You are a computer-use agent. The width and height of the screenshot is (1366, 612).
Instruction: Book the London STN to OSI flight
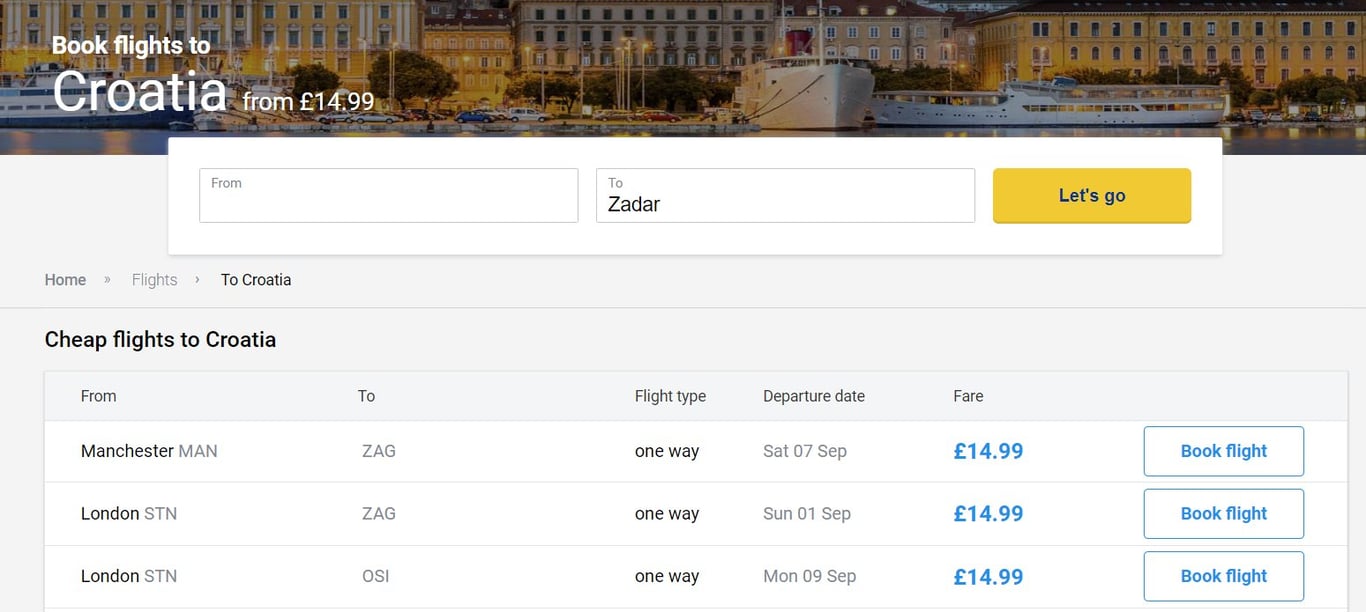pos(1223,576)
